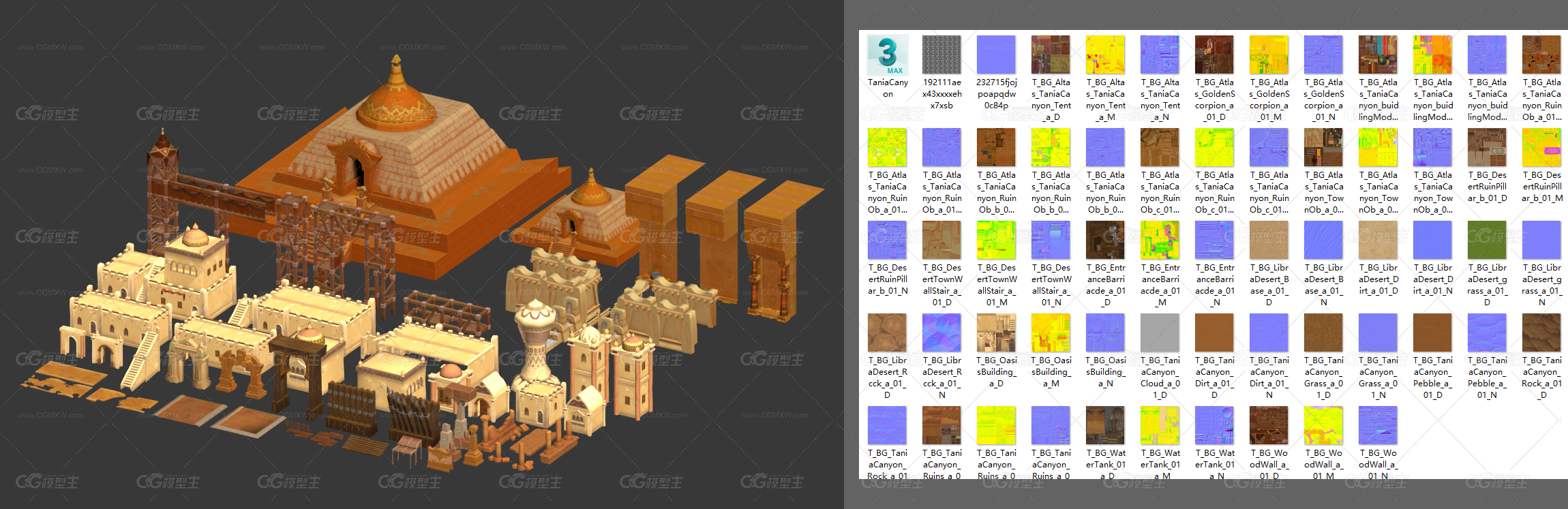This screenshot has width=1568, height=509.
Task: Click the brown TaniaCanyon_RuinOb_b texture thumbnail
Action: coord(996,148)
